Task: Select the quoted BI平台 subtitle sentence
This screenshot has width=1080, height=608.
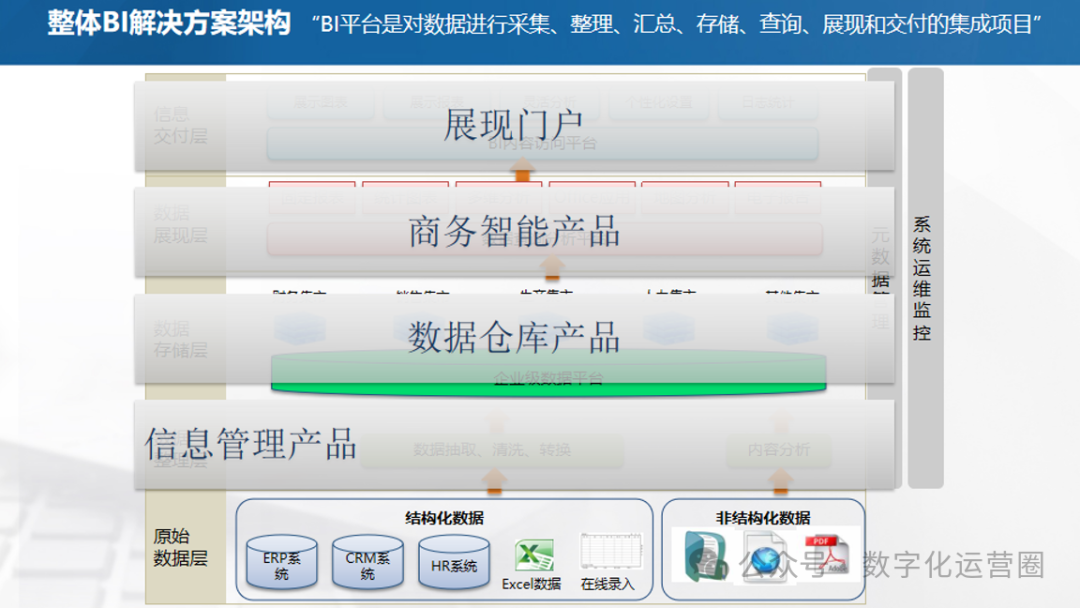Action: pos(676,25)
